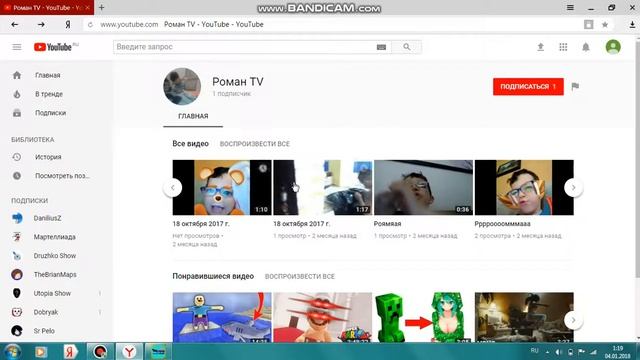Open the browser menu icon
The image size is (640, 360).
coord(570,7)
